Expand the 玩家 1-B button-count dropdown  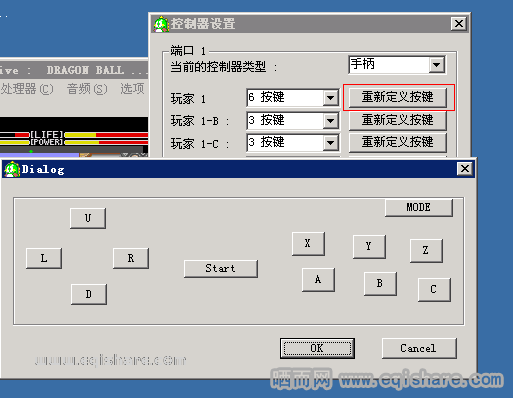point(330,121)
